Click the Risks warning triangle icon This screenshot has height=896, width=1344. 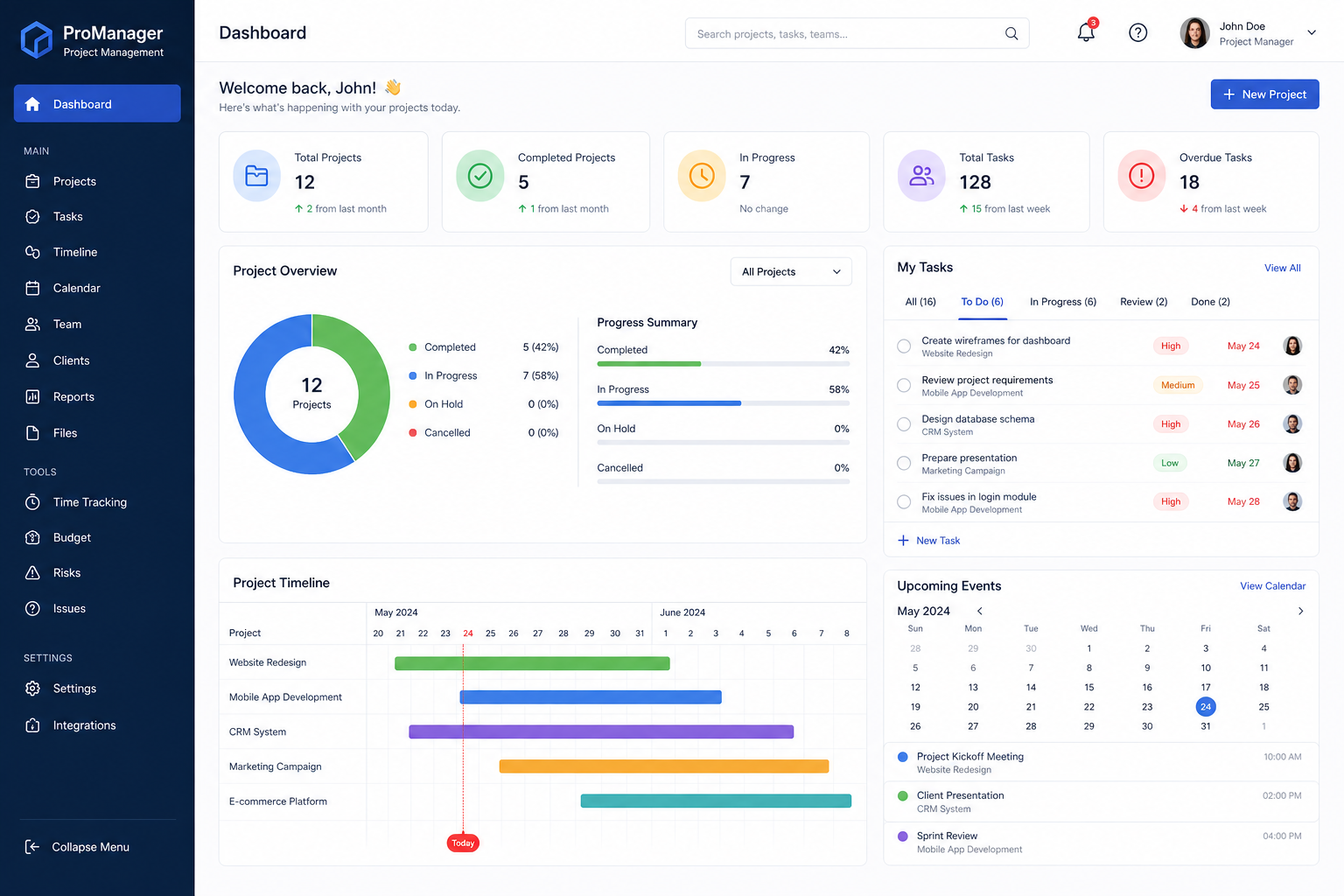tap(33, 573)
